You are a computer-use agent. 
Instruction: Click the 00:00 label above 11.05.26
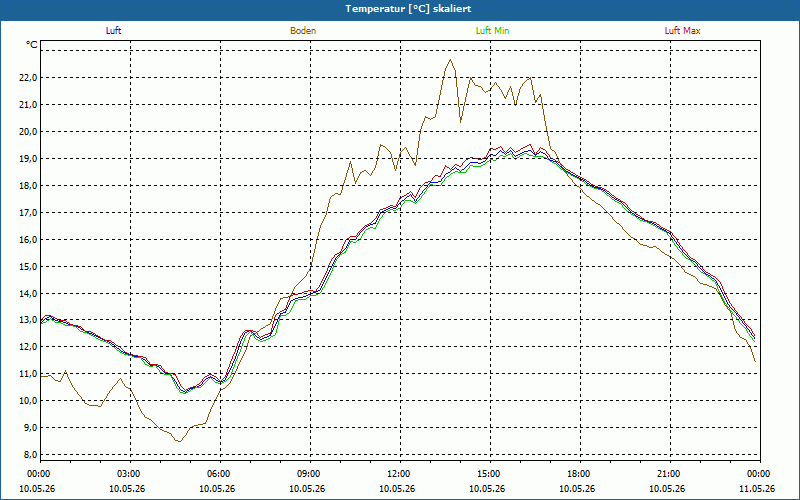click(760, 474)
